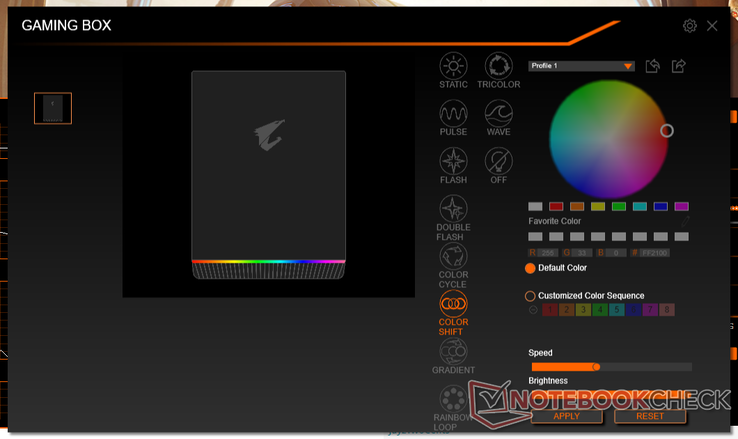
Task: Activate the Flash lighting effect
Action: click(453, 165)
